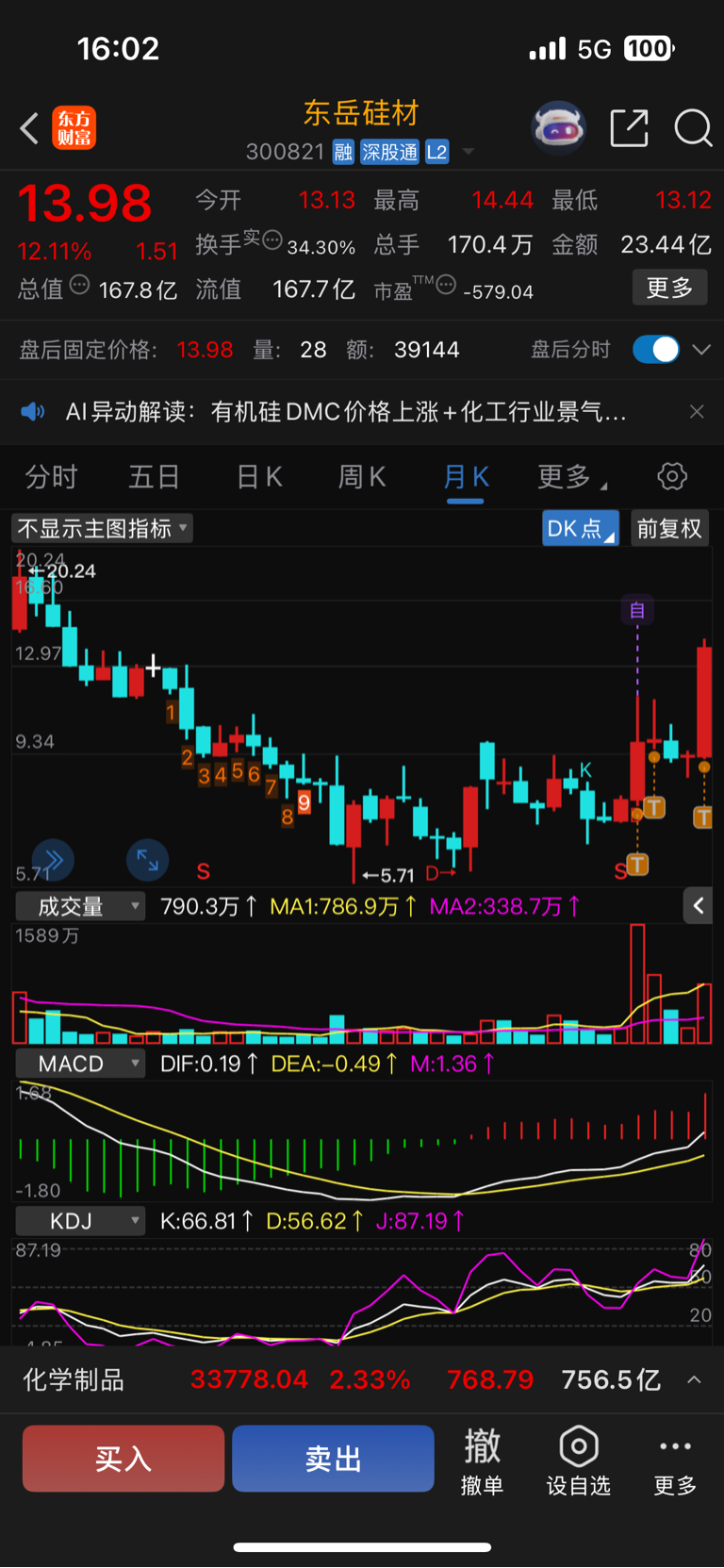Tap info icon next to 总值
724x1568 pixels.
pyautogui.click(x=79, y=284)
